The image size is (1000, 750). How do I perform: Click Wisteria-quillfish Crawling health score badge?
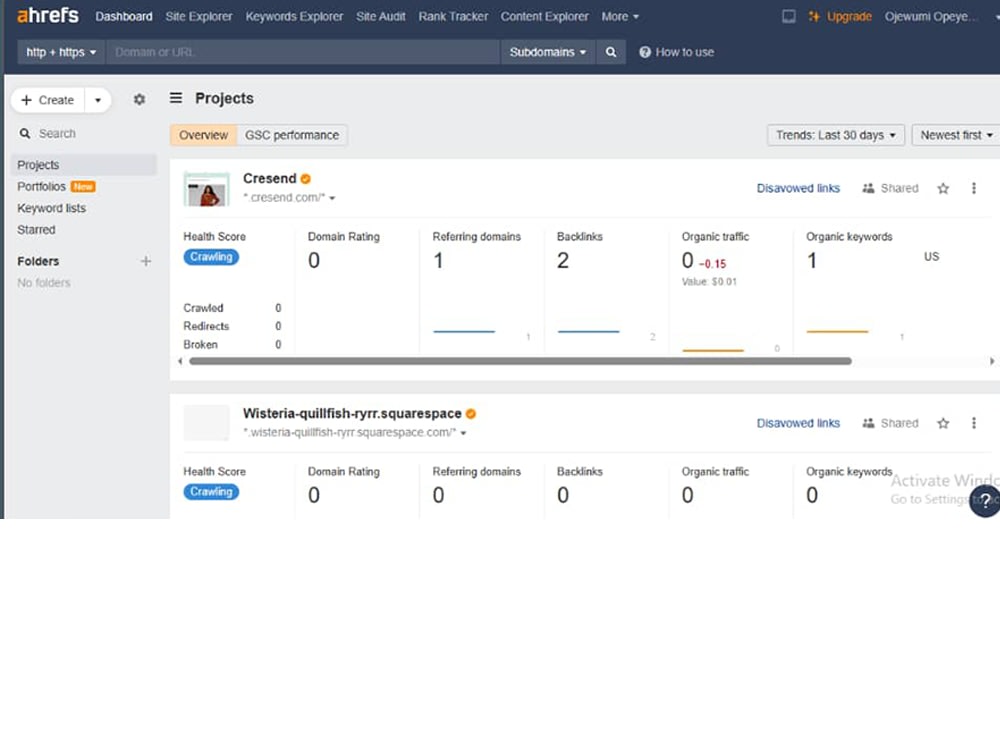(211, 492)
